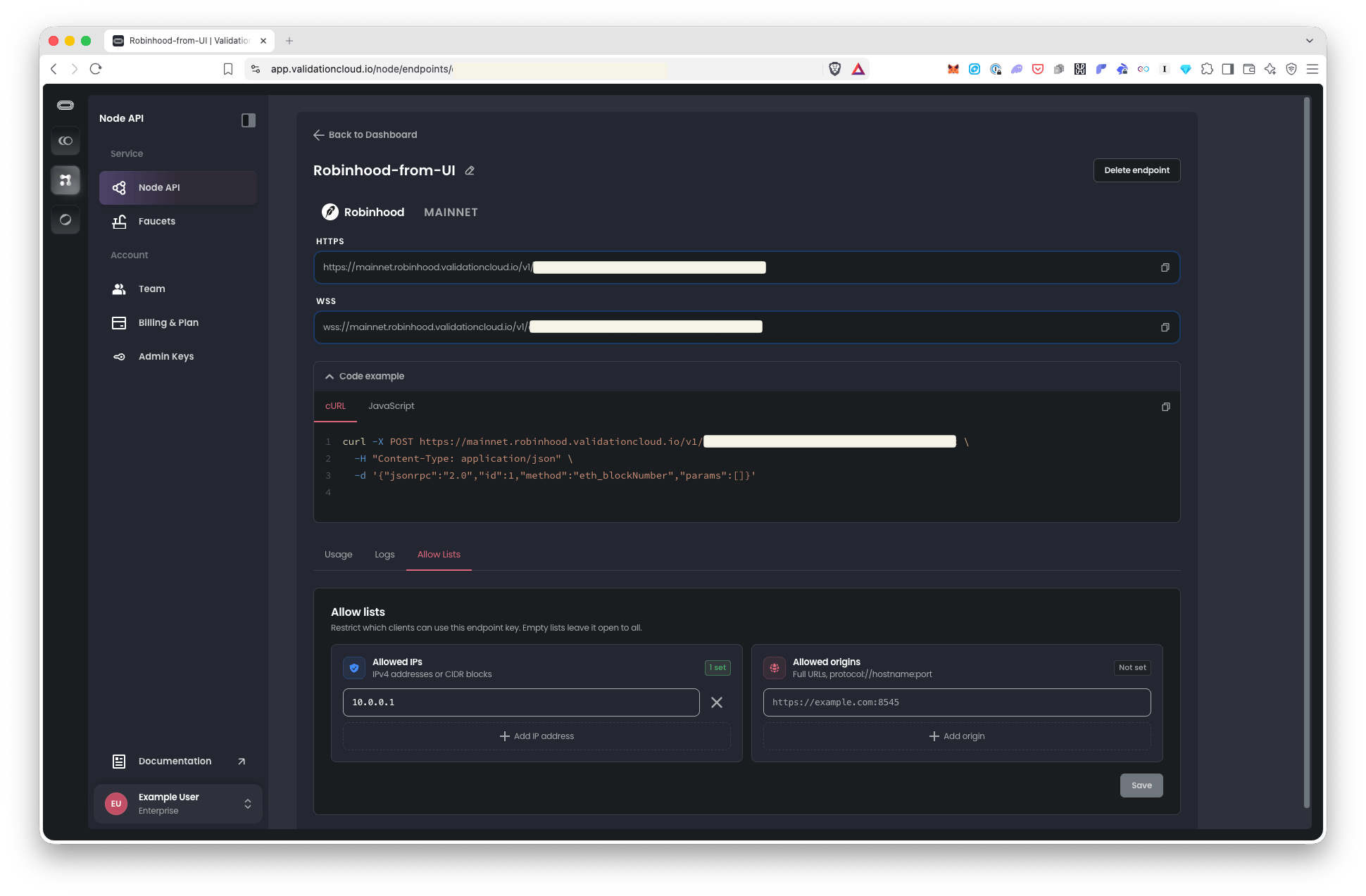
Task: Reload the browser page
Action: coord(96,69)
